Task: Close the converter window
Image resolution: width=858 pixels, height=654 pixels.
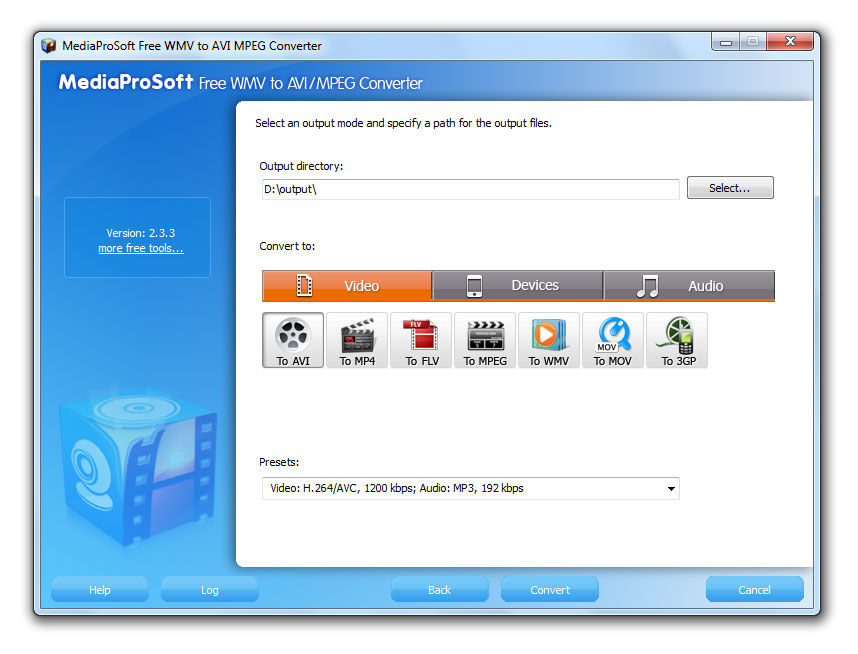Action: tap(790, 42)
